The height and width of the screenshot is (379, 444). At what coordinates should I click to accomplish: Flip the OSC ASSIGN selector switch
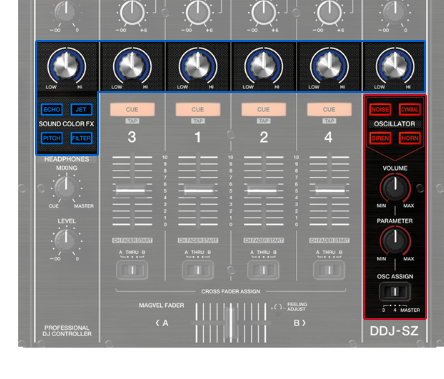(x=395, y=292)
